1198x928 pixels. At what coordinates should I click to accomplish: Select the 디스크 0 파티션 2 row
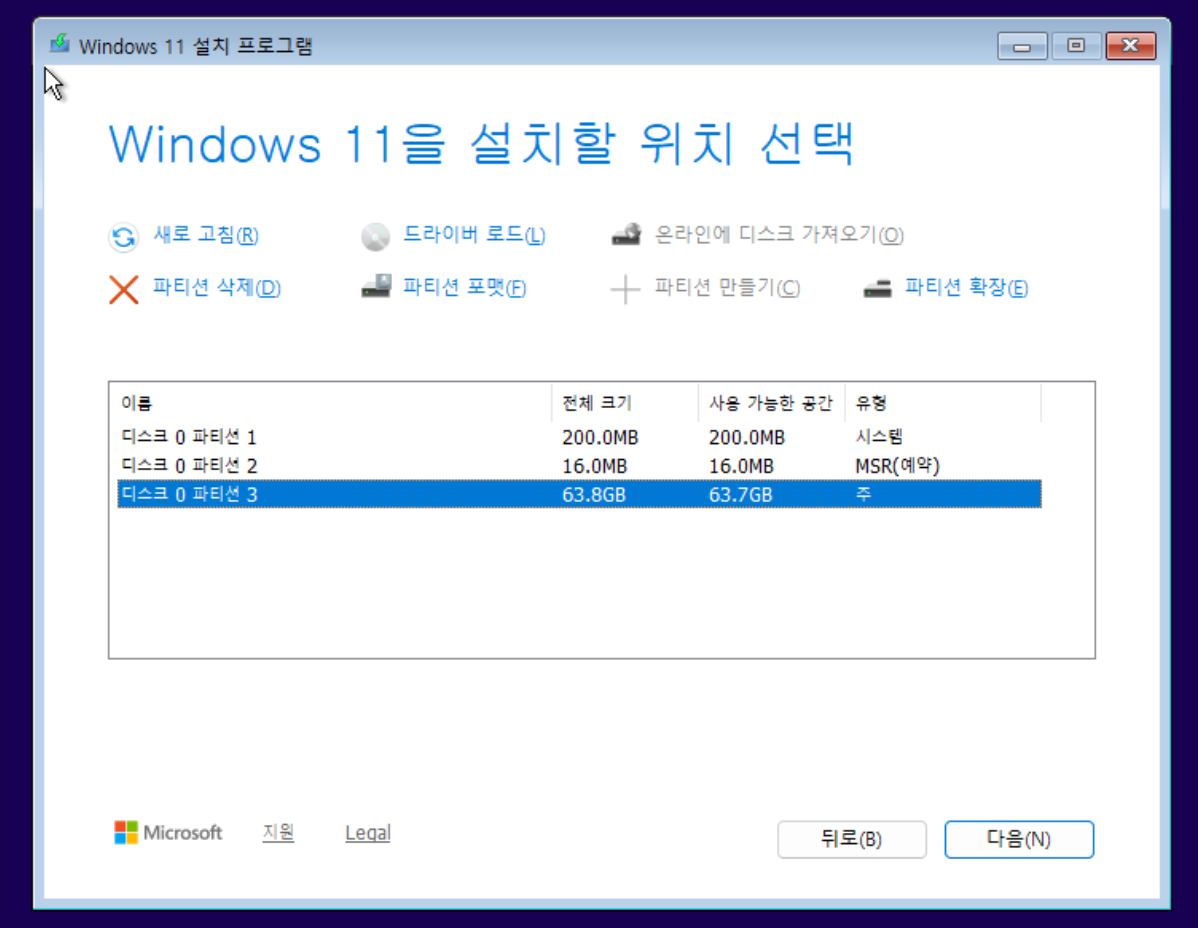[579, 466]
